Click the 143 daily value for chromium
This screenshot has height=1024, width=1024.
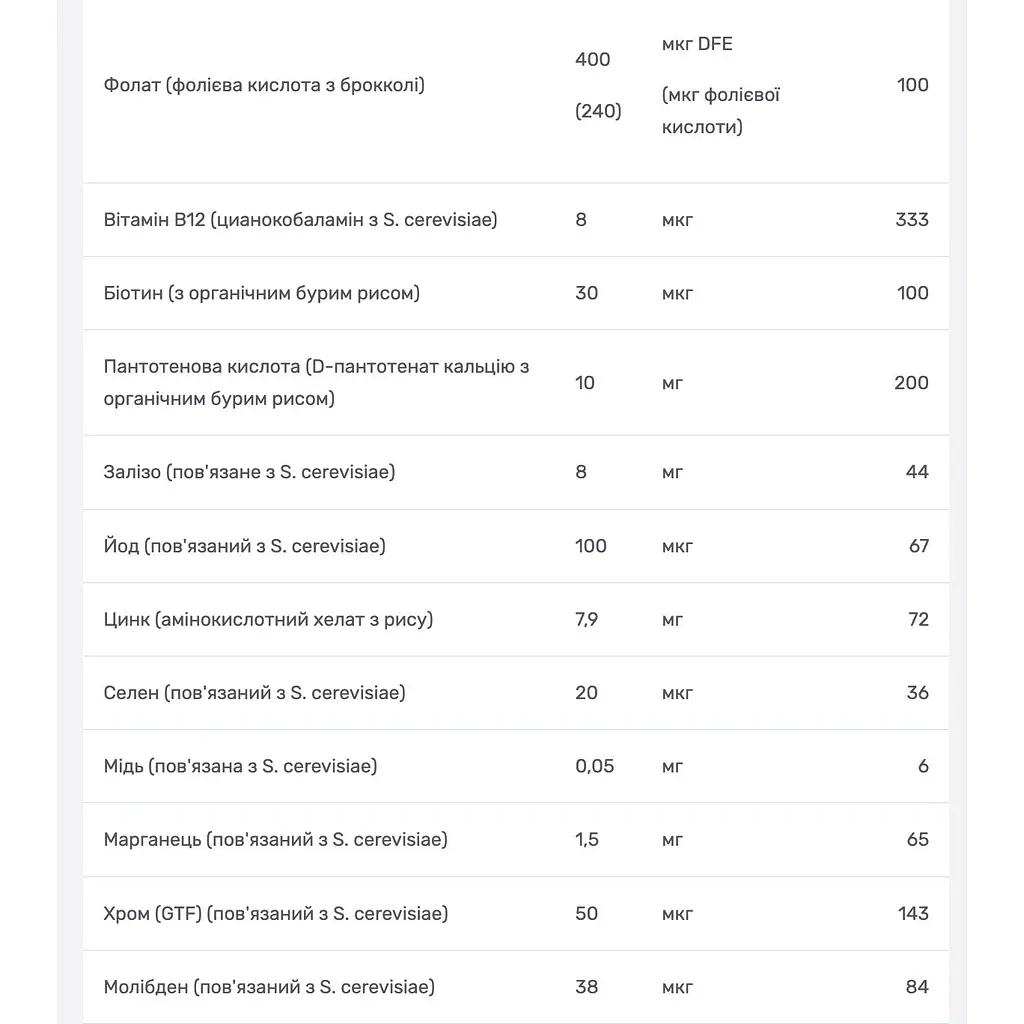[913, 914]
